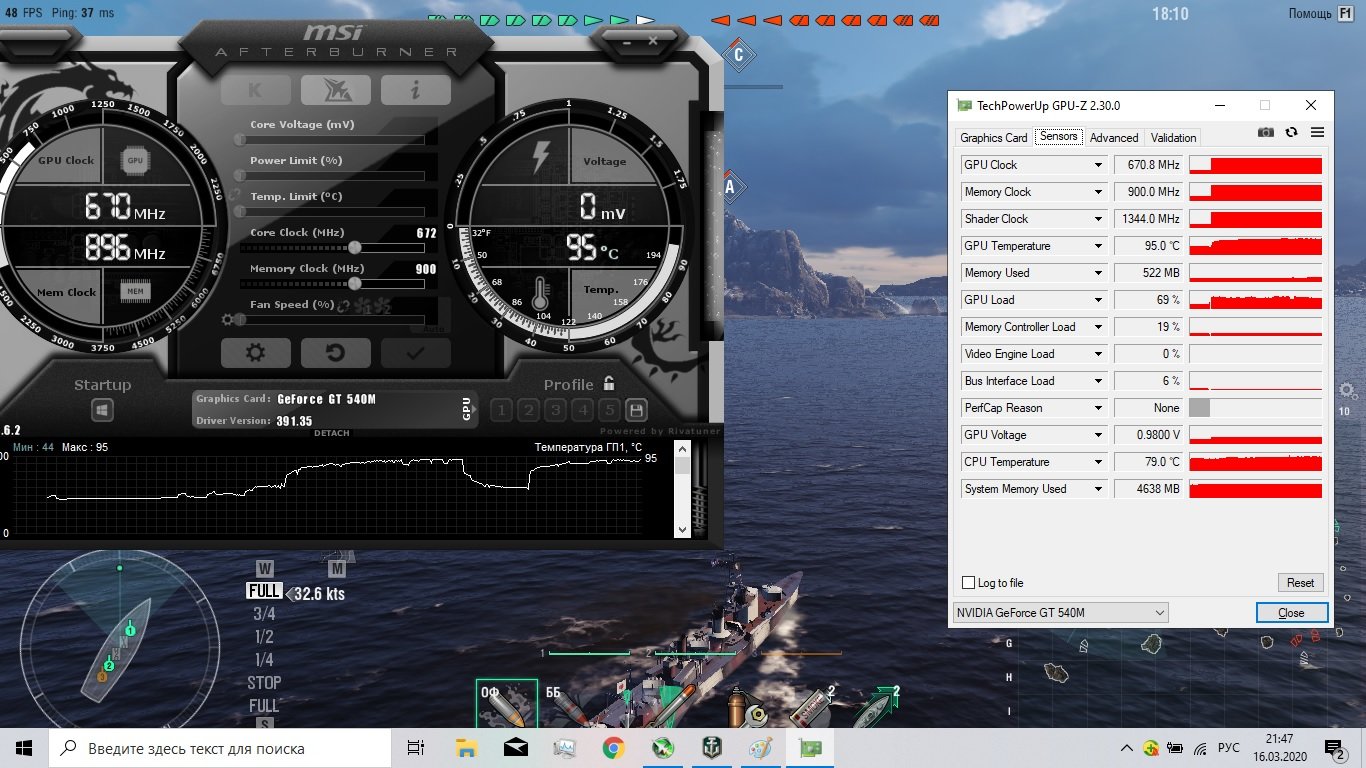This screenshot has width=1366, height=768.
Task: Select Afterburner profile slot 3
Action: [x=555, y=410]
